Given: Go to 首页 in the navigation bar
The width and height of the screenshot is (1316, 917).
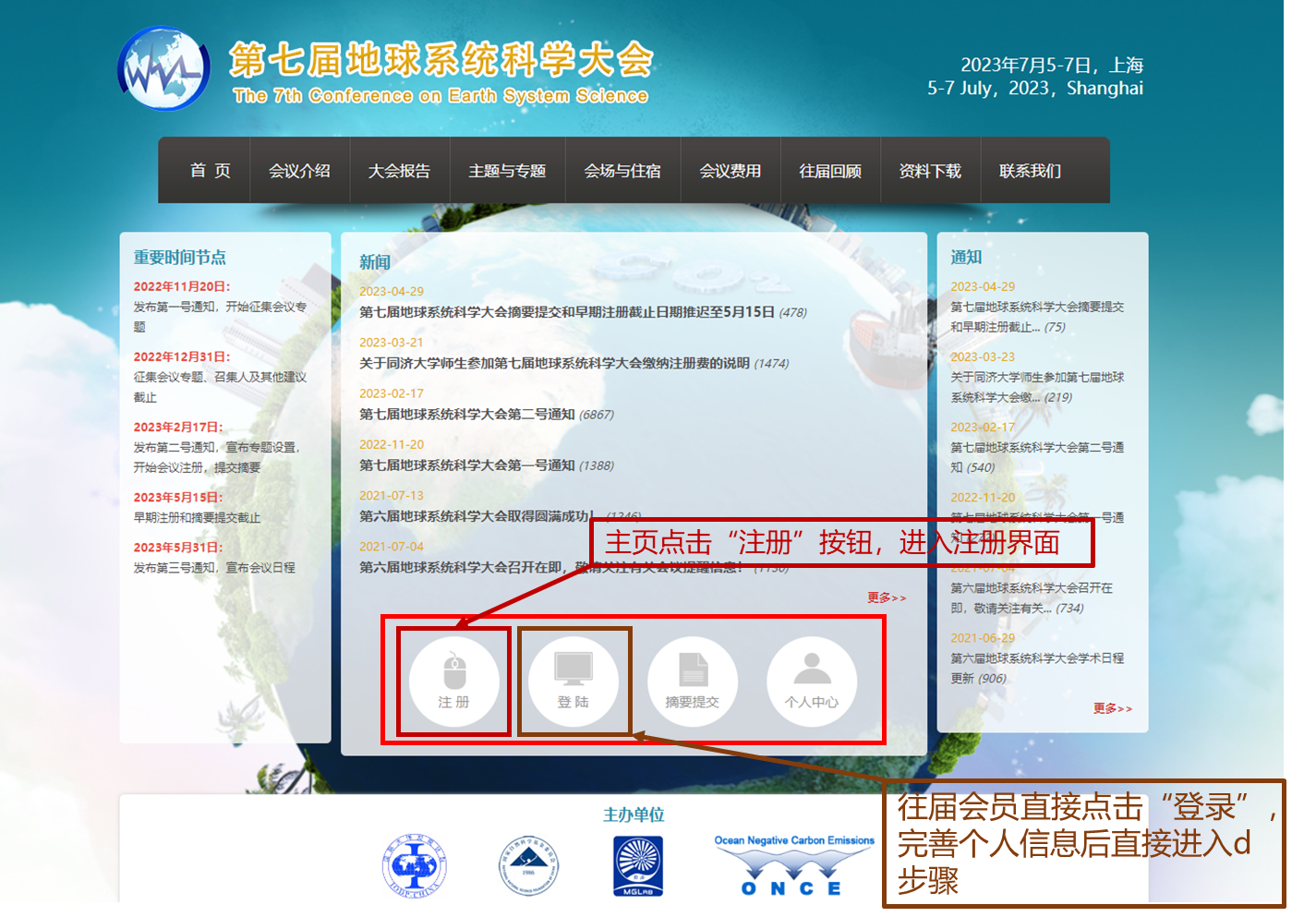Looking at the screenshot, I should point(211,171).
